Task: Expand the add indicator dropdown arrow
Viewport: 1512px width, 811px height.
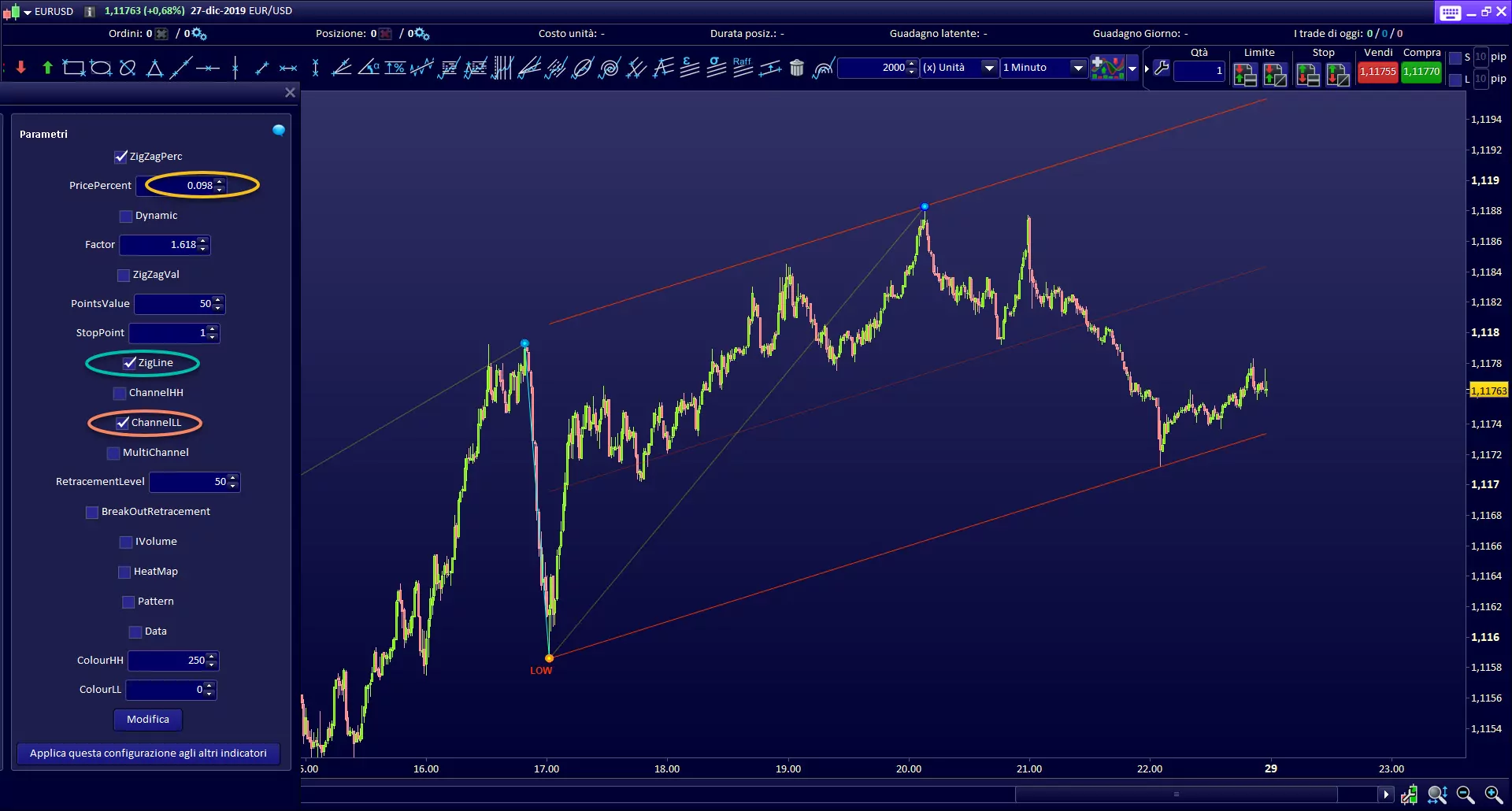Action: click(x=1132, y=69)
